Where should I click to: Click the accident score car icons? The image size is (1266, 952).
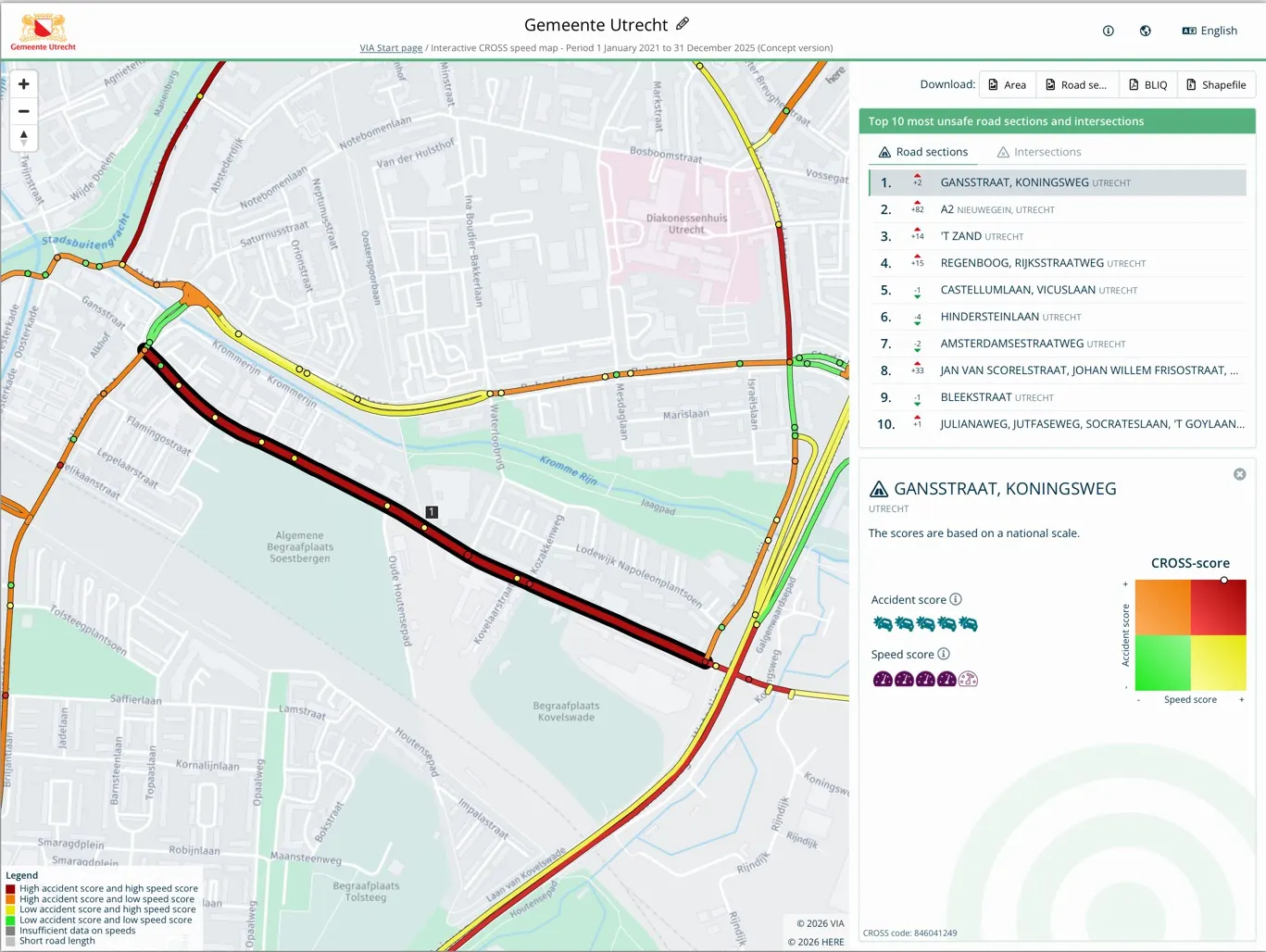925,624
